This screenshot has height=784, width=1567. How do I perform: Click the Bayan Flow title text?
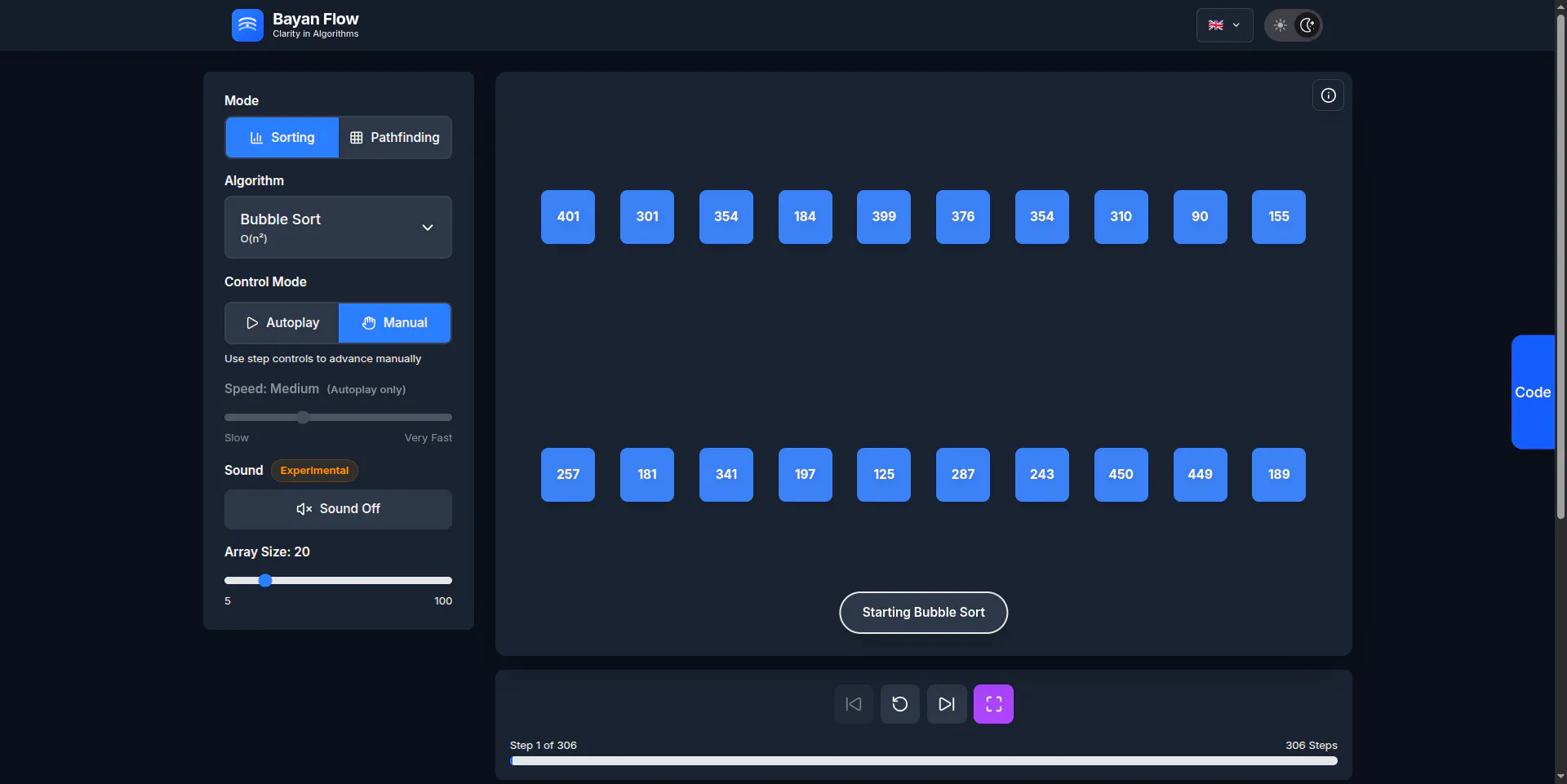coord(315,19)
